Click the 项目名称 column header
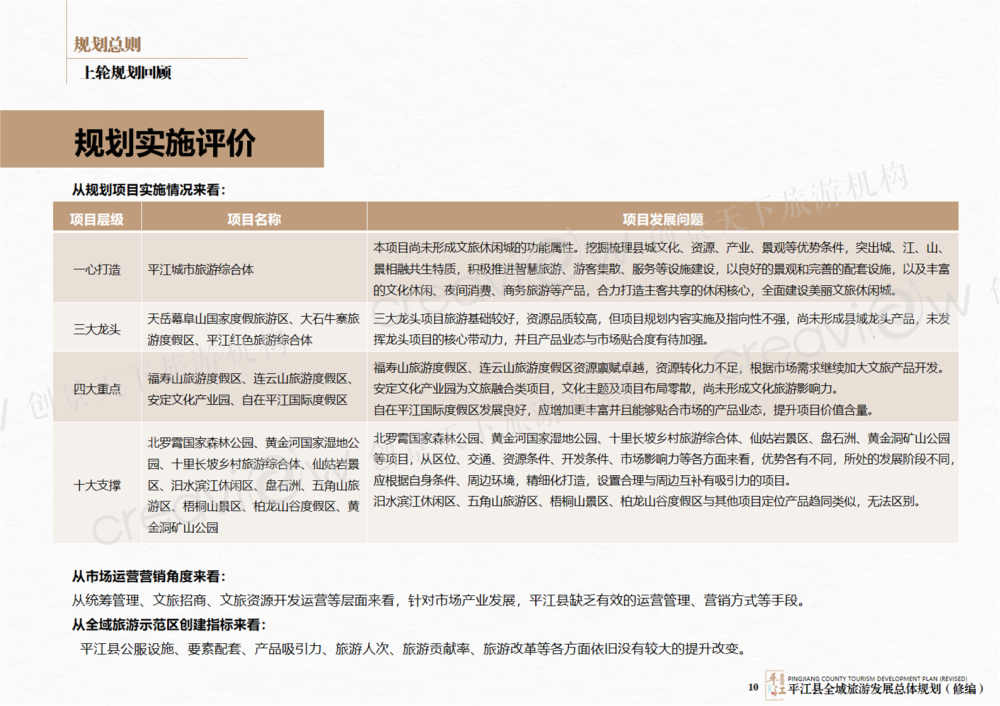 coord(254,218)
